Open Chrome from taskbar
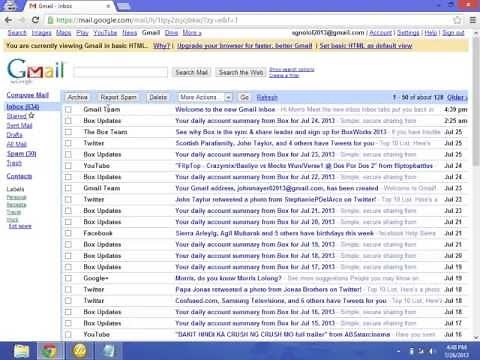480x360 pixels. pos(49,351)
